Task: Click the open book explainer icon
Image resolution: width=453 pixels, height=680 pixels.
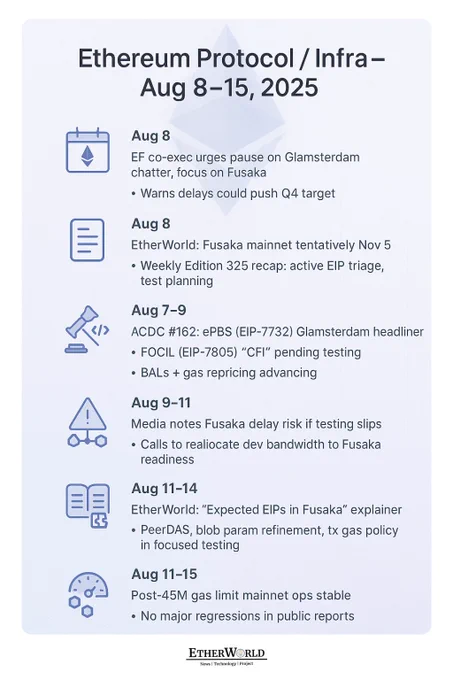Action: [88, 506]
